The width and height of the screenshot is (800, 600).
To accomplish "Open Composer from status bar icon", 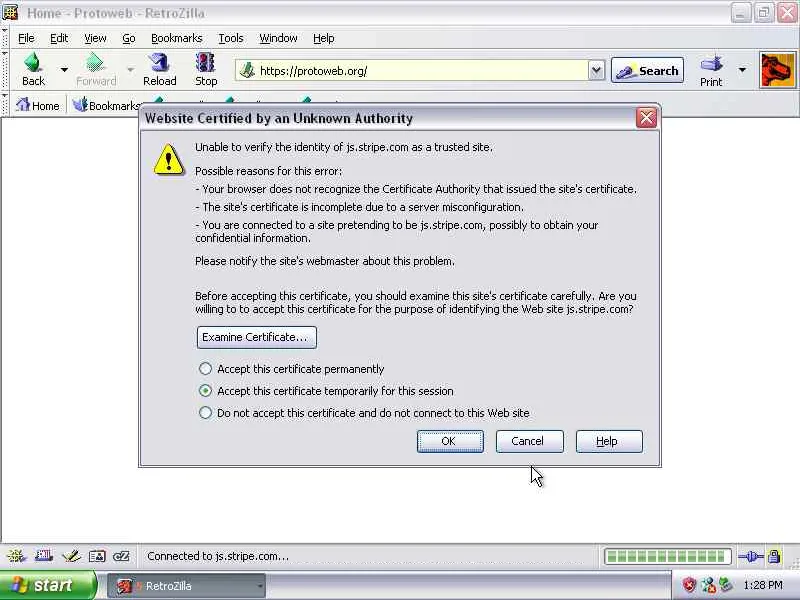I will 70,556.
